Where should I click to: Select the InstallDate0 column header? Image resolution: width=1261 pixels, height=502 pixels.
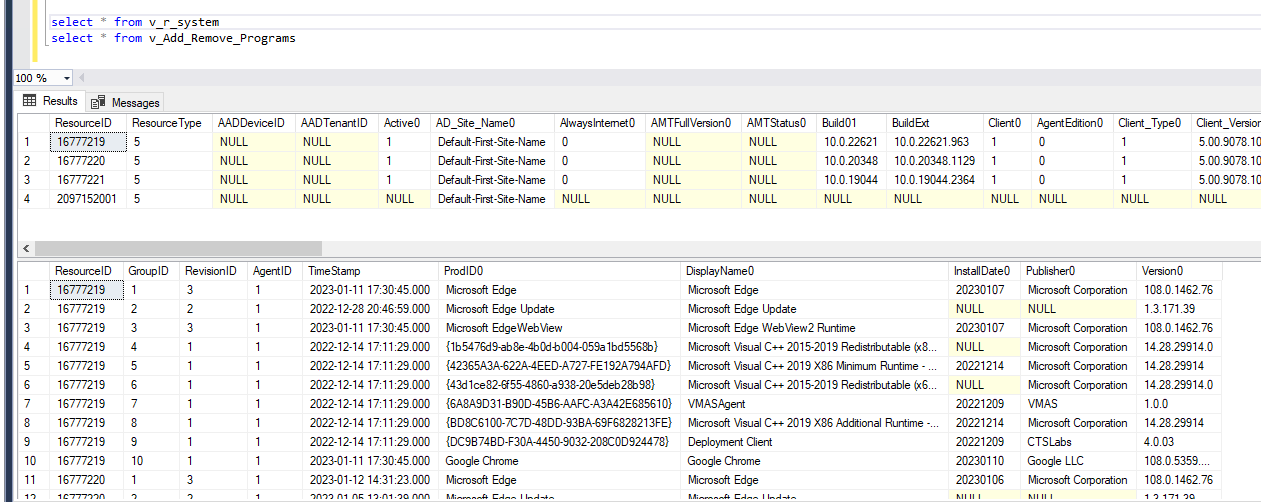coord(987,271)
